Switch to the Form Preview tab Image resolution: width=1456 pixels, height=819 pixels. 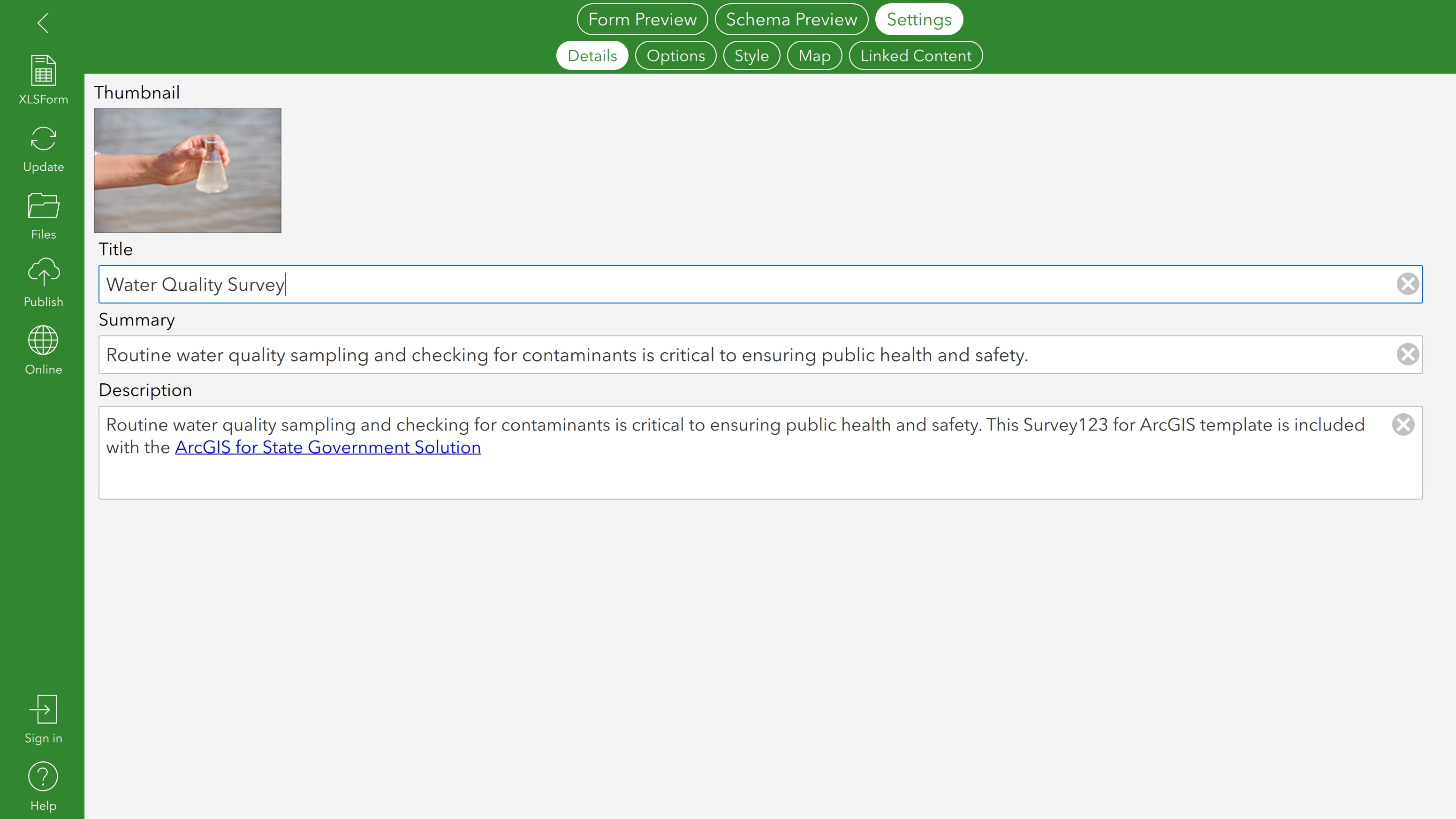pos(642,19)
